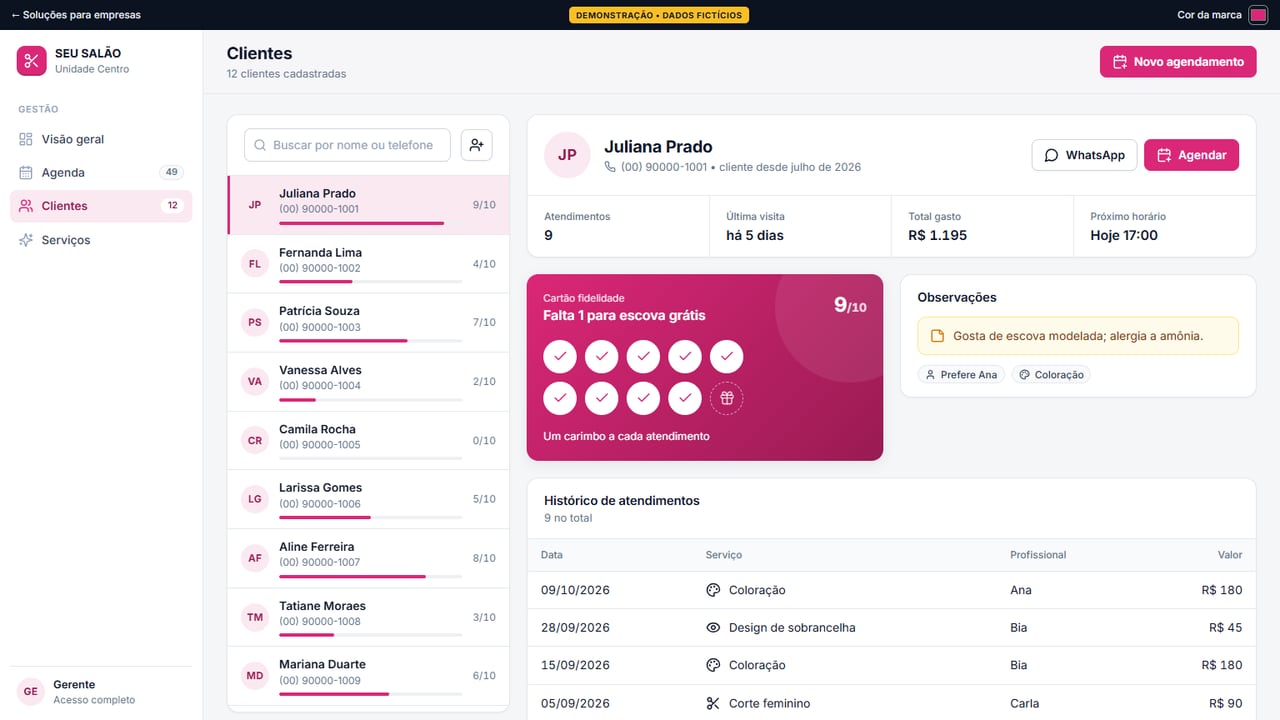Select Mariana Duarte in the client list
The image size is (1280, 720).
pos(368,676)
